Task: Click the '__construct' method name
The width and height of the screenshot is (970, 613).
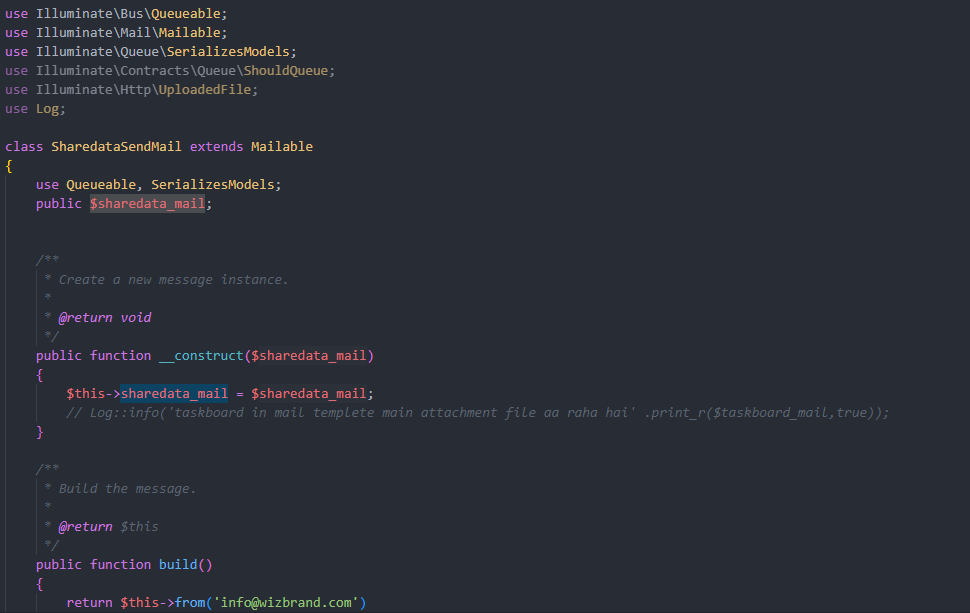Action: 201,356
